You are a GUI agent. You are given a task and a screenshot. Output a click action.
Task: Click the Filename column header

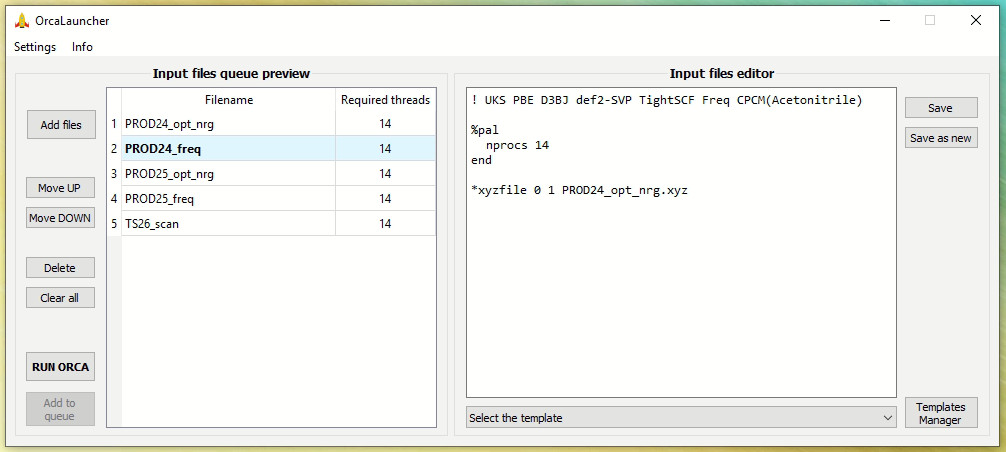tap(229, 100)
